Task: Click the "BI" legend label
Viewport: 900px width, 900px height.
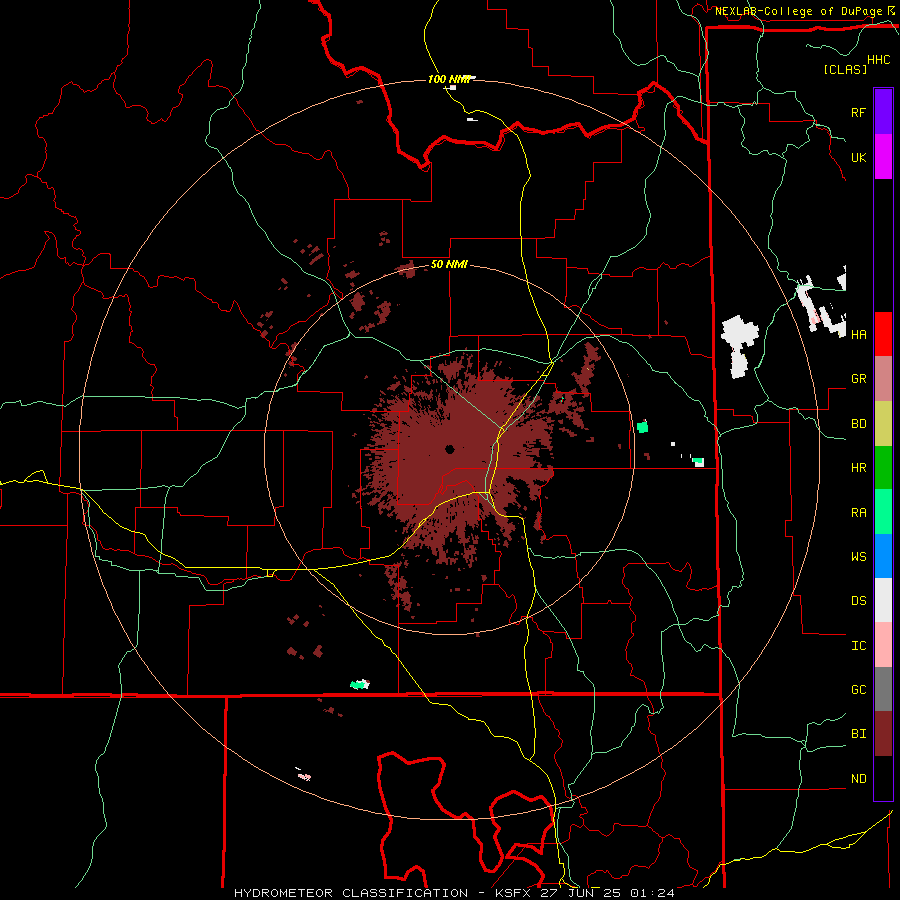Action: (x=858, y=734)
